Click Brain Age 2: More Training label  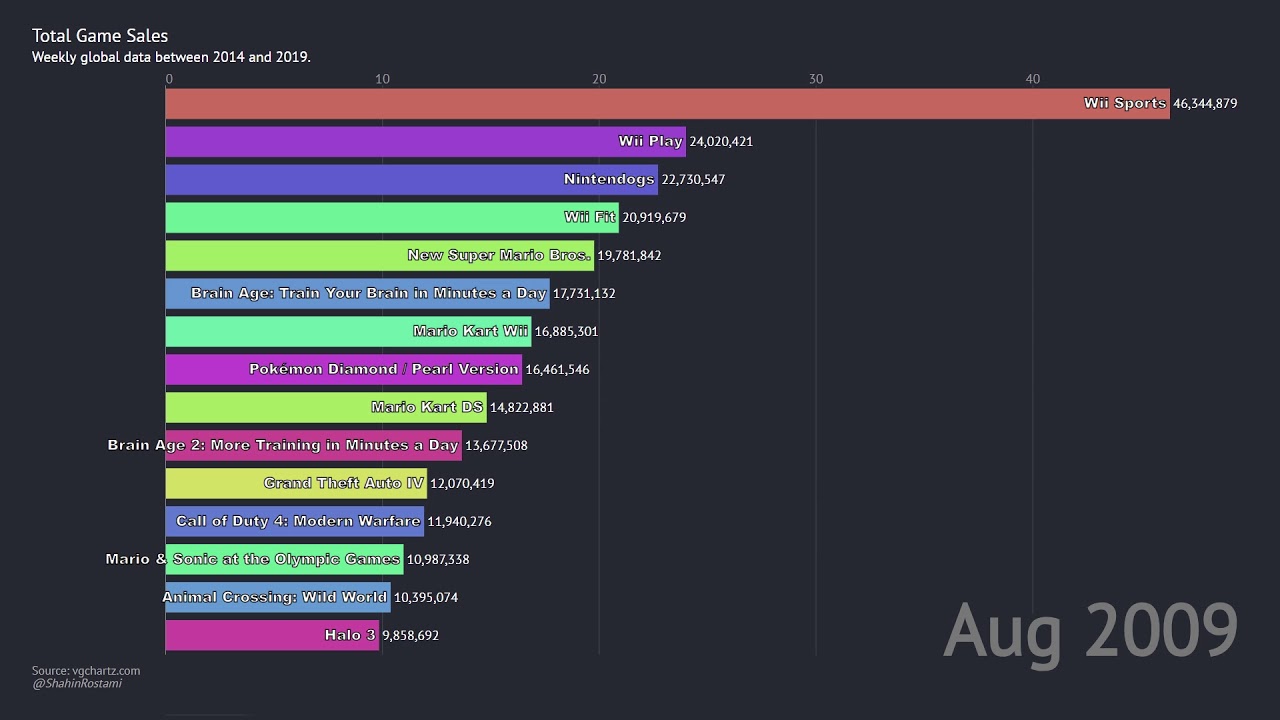tap(283, 445)
